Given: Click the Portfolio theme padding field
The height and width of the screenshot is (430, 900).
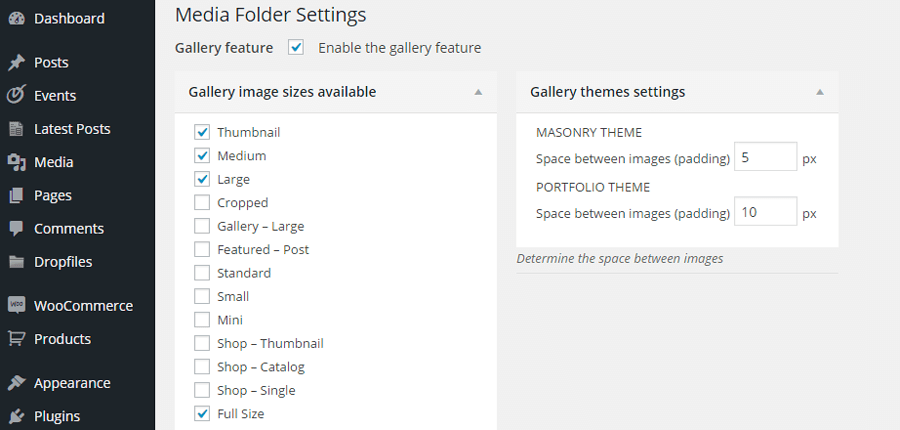Looking at the screenshot, I should [x=766, y=211].
